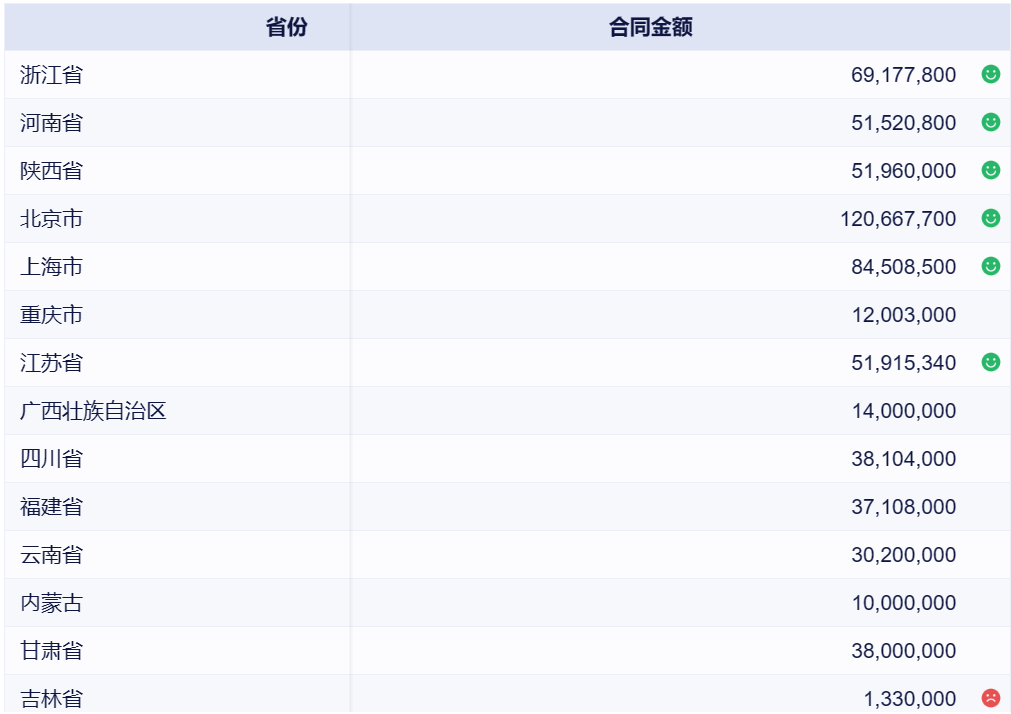Click the 38,104,000 amount value
Image resolution: width=1011 pixels, height=714 pixels.
tap(903, 459)
